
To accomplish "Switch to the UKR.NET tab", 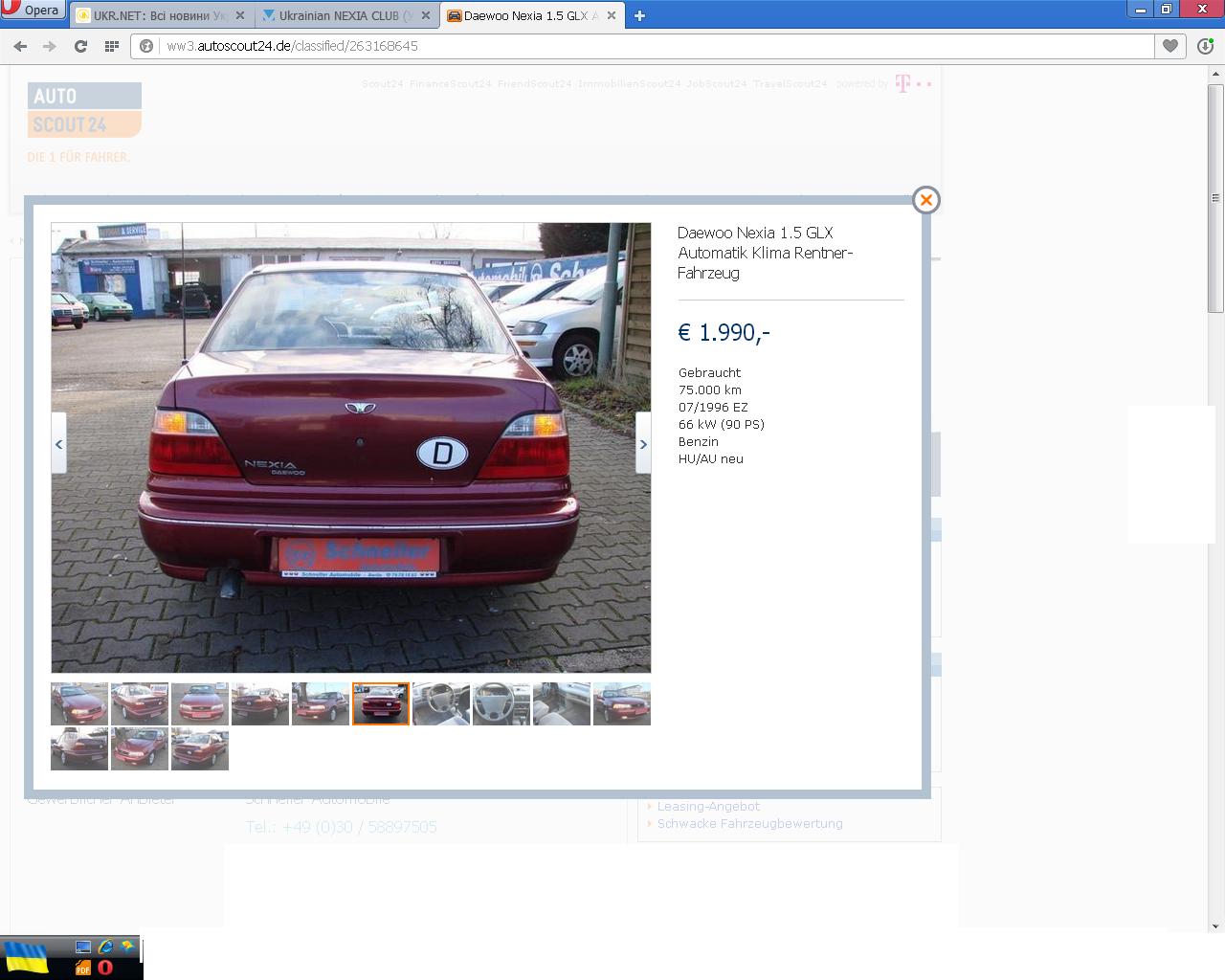I will tap(153, 15).
